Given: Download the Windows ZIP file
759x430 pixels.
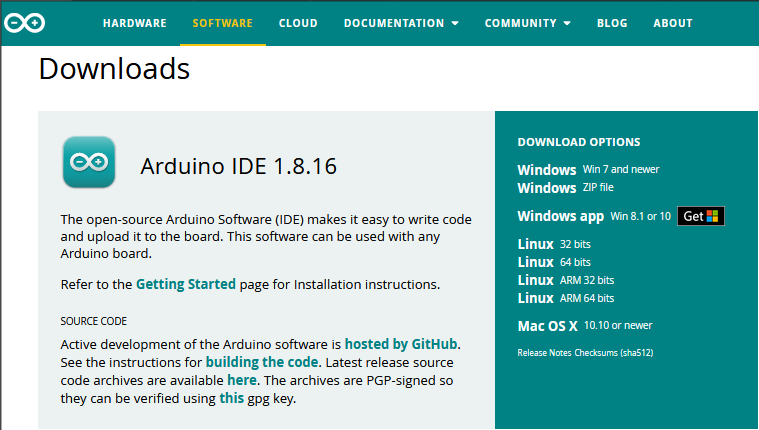Looking at the screenshot, I should pyautogui.click(x=565, y=187).
